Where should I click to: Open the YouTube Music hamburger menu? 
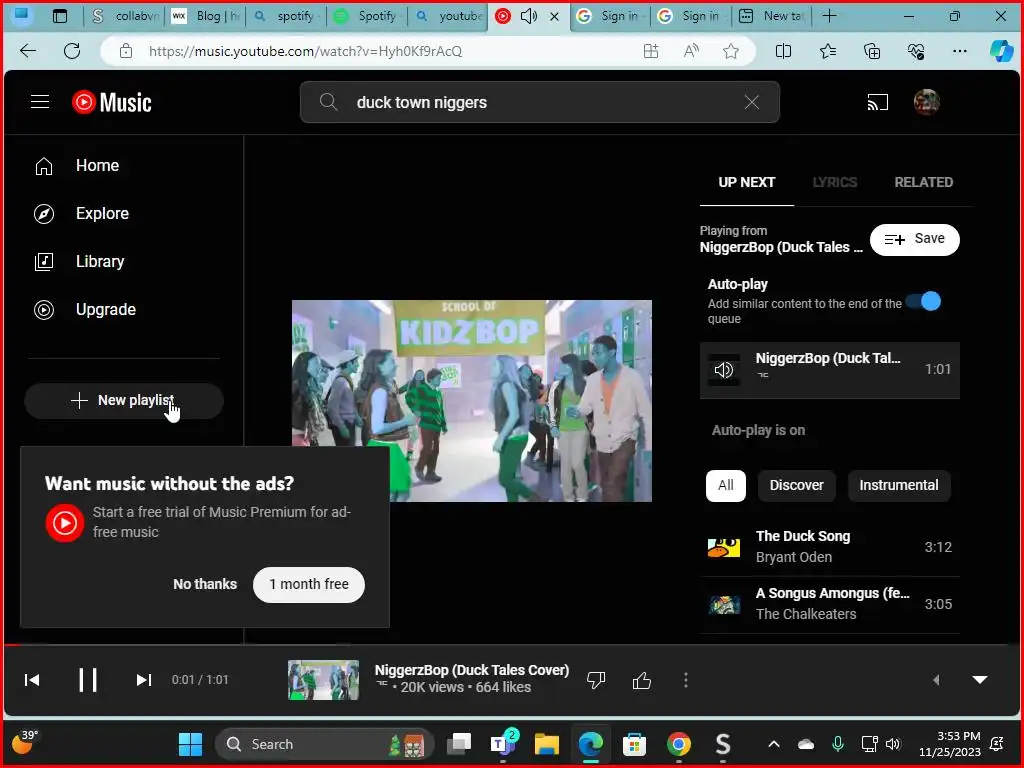coord(40,102)
